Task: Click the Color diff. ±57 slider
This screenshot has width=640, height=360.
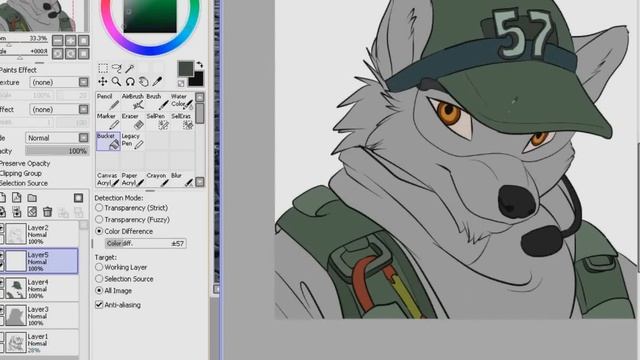Action: pos(145,244)
